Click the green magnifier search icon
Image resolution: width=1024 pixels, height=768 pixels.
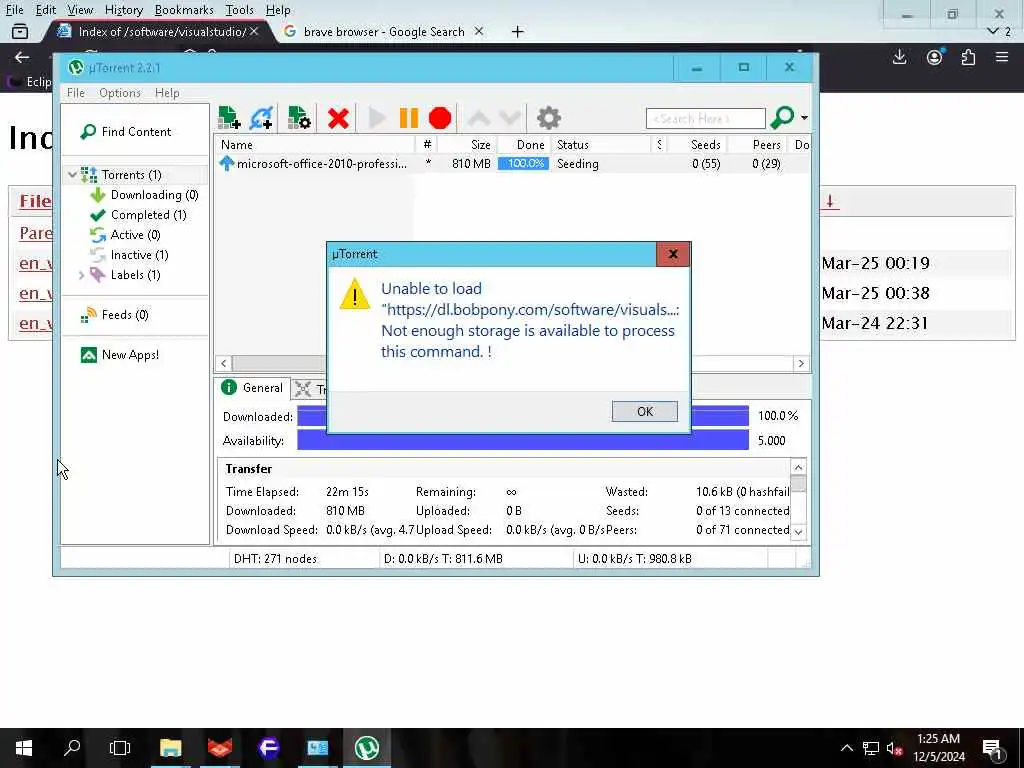pyautogui.click(x=782, y=118)
